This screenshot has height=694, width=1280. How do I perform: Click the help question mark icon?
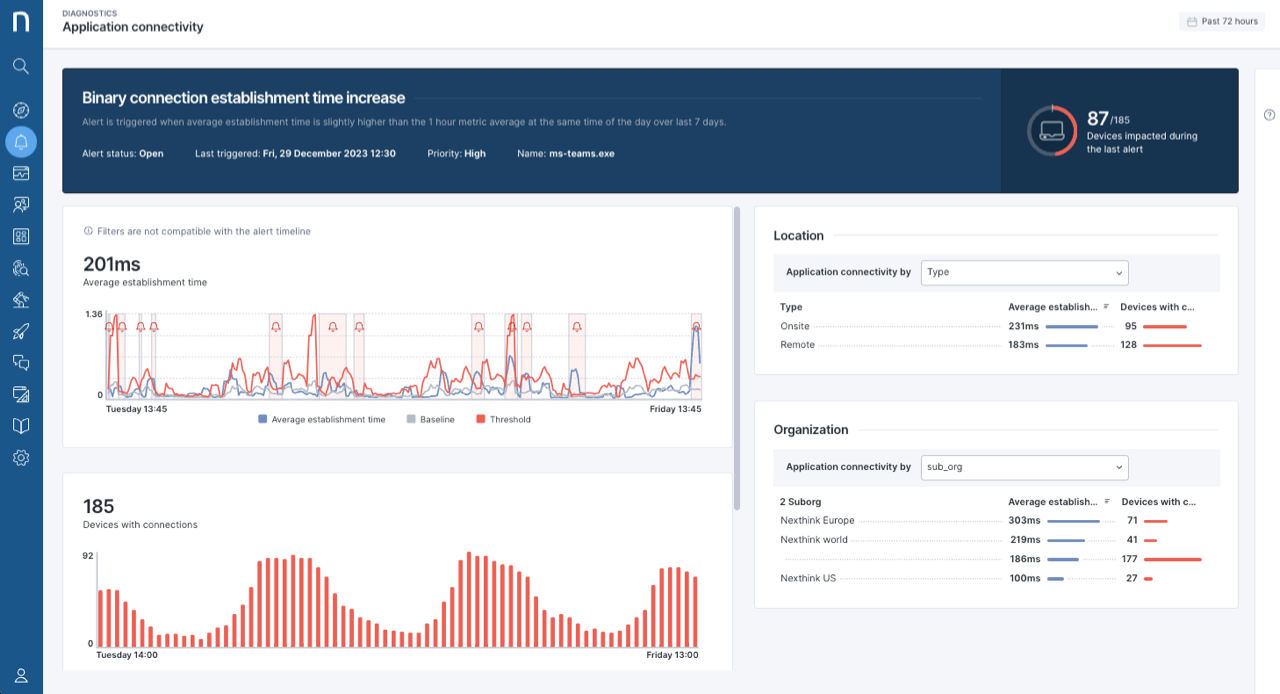1269,115
